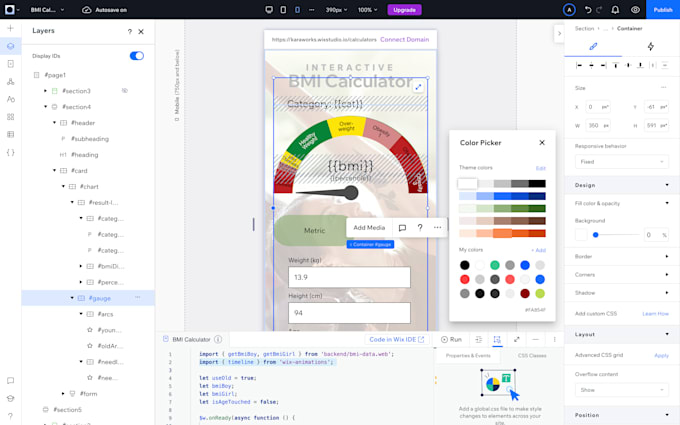Open the Responsive behavior 'Fixed' dropdown

coord(621,162)
